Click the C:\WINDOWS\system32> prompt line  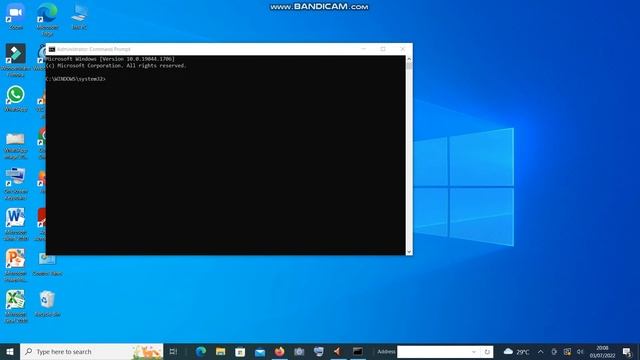pos(76,79)
